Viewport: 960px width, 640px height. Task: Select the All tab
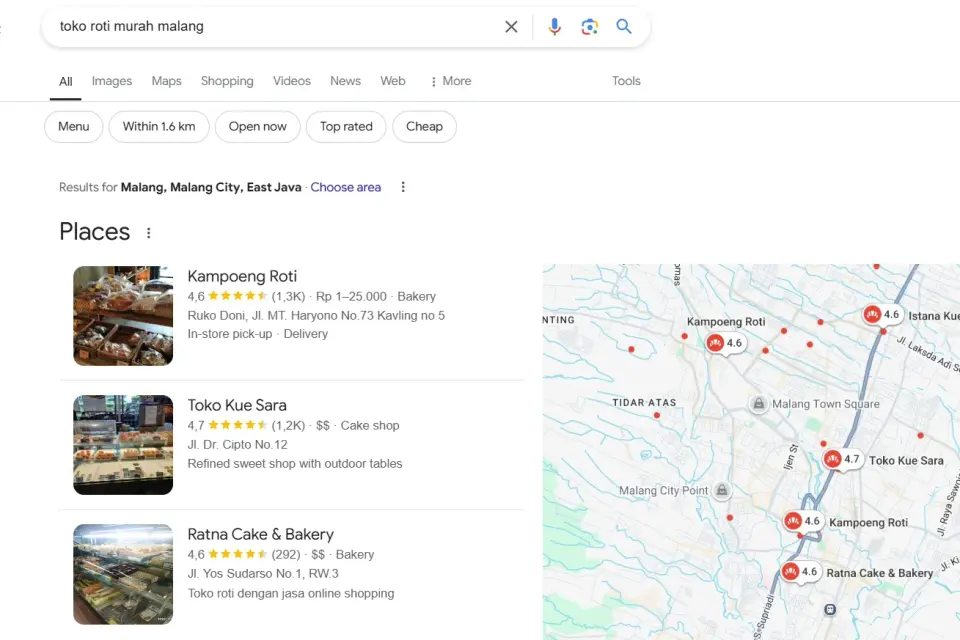point(66,81)
